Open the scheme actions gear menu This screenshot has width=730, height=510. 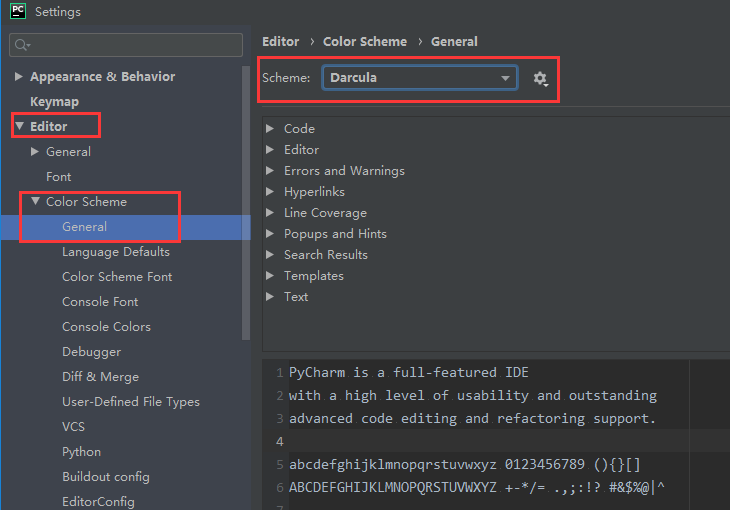click(x=540, y=78)
